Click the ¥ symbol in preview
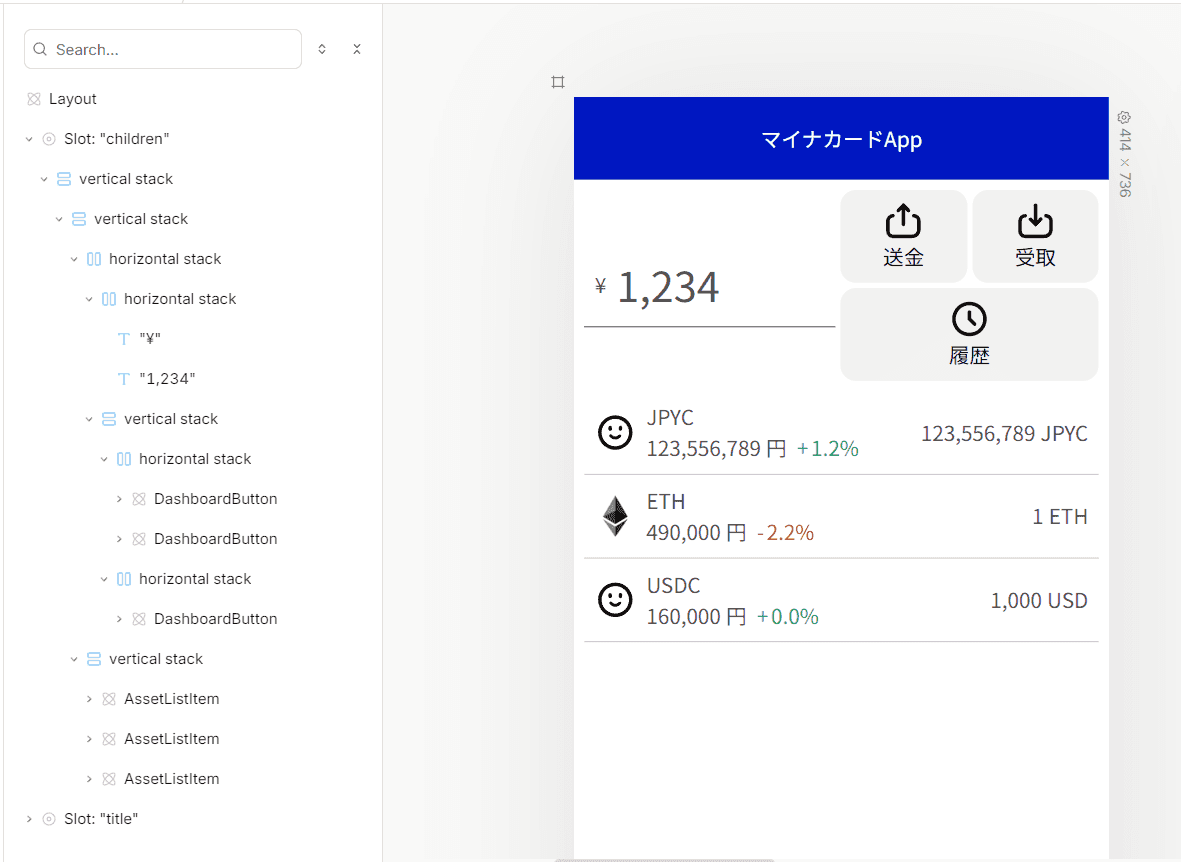The height and width of the screenshot is (862, 1181). [x=600, y=286]
